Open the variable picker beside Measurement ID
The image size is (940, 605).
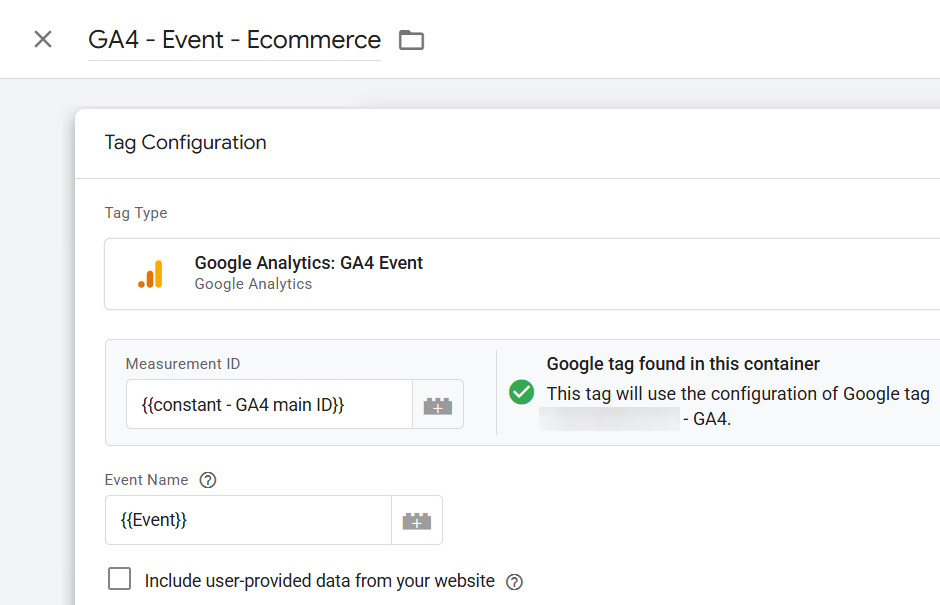pos(438,404)
